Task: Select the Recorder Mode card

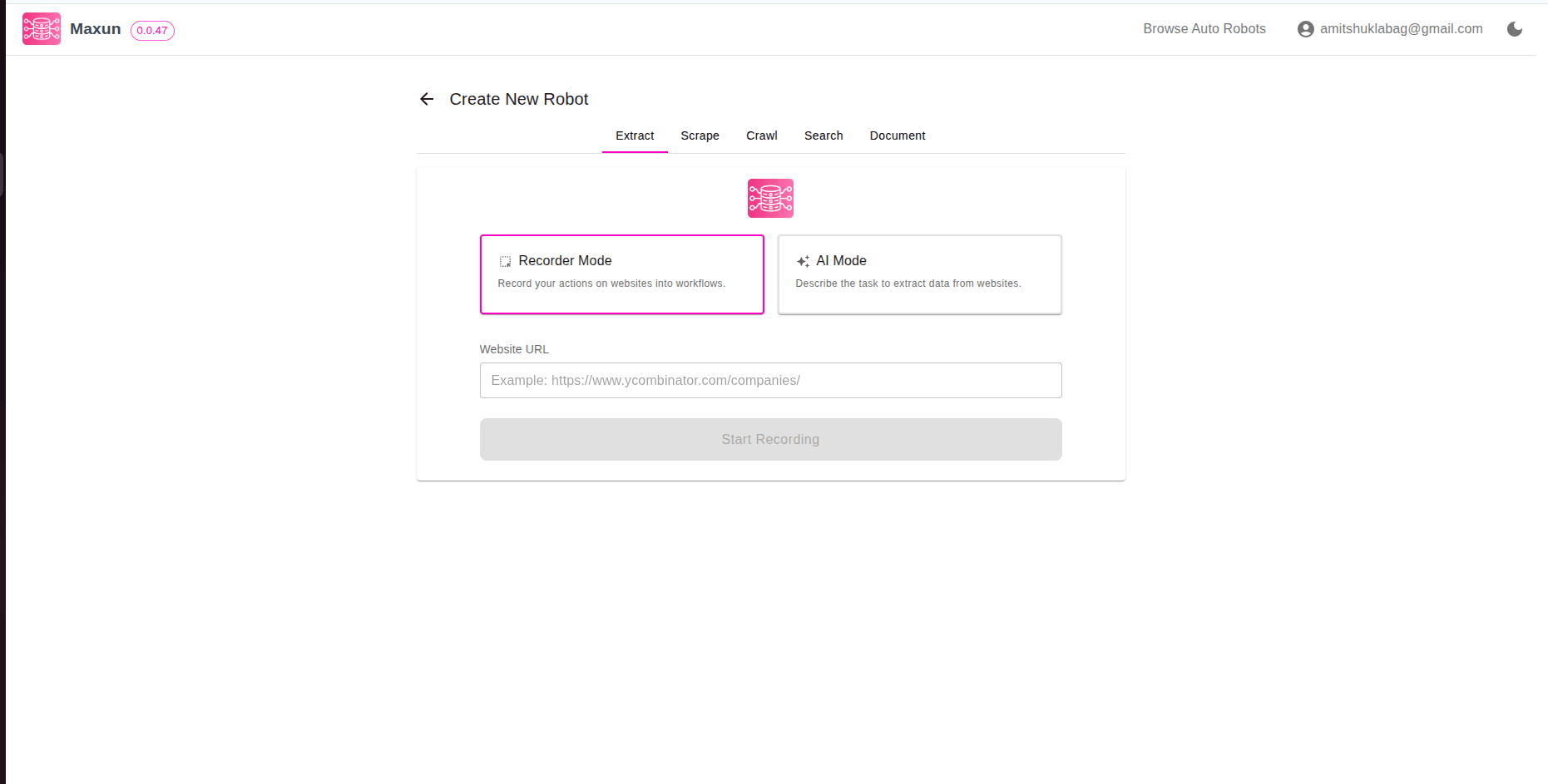Action: point(622,274)
